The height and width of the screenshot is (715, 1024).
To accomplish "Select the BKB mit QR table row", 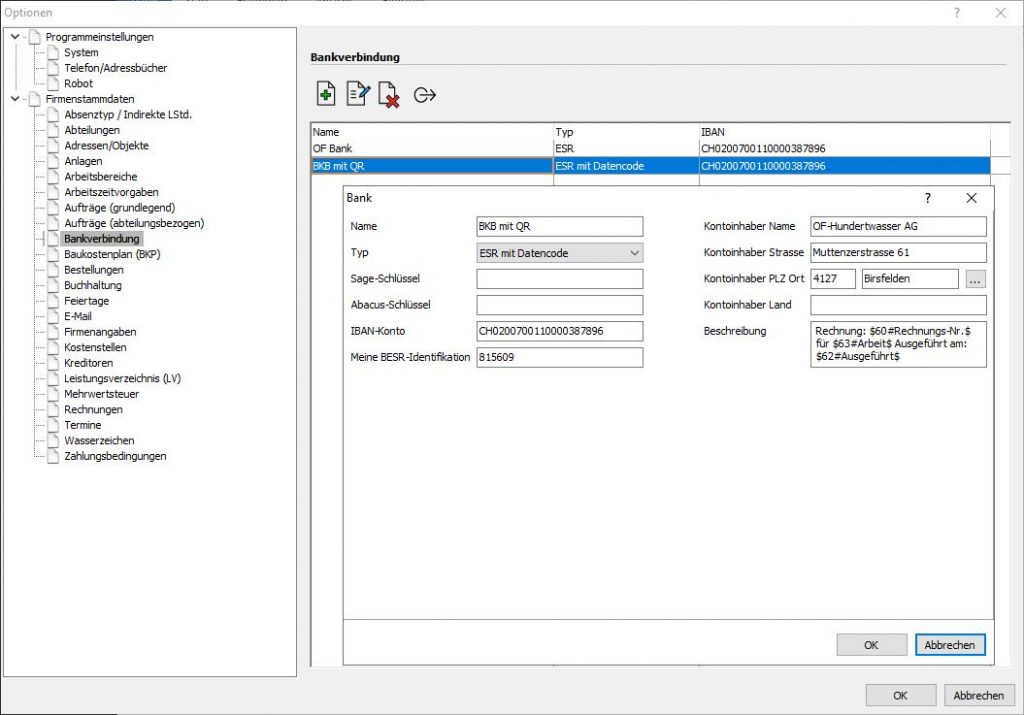I will pos(650,166).
